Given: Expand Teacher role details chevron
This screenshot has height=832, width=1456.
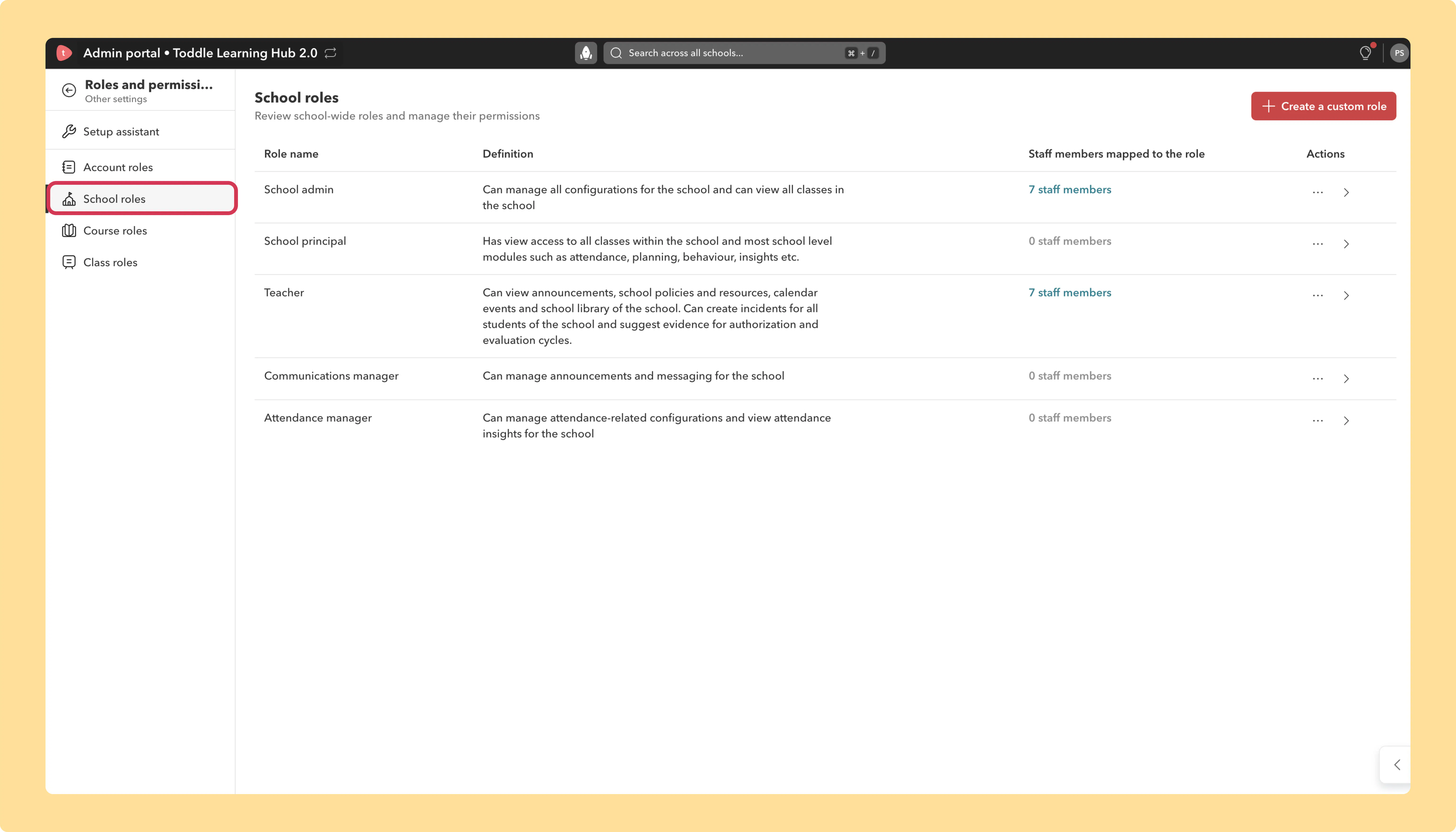Looking at the screenshot, I should 1346,295.
